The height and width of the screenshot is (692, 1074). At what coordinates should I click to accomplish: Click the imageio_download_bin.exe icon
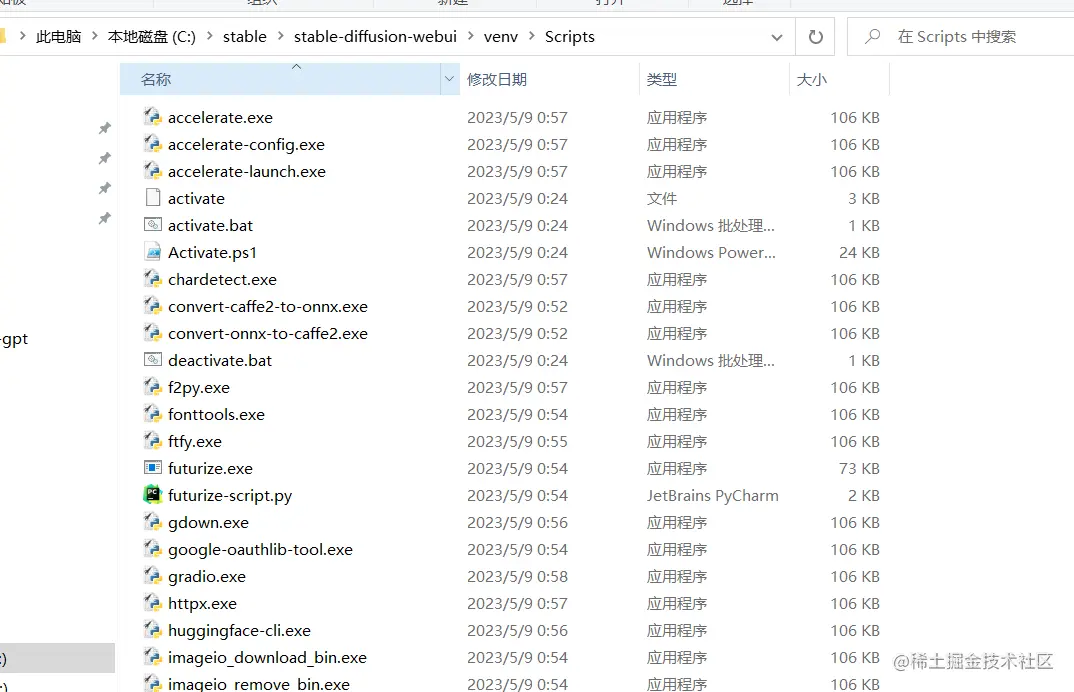[153, 657]
